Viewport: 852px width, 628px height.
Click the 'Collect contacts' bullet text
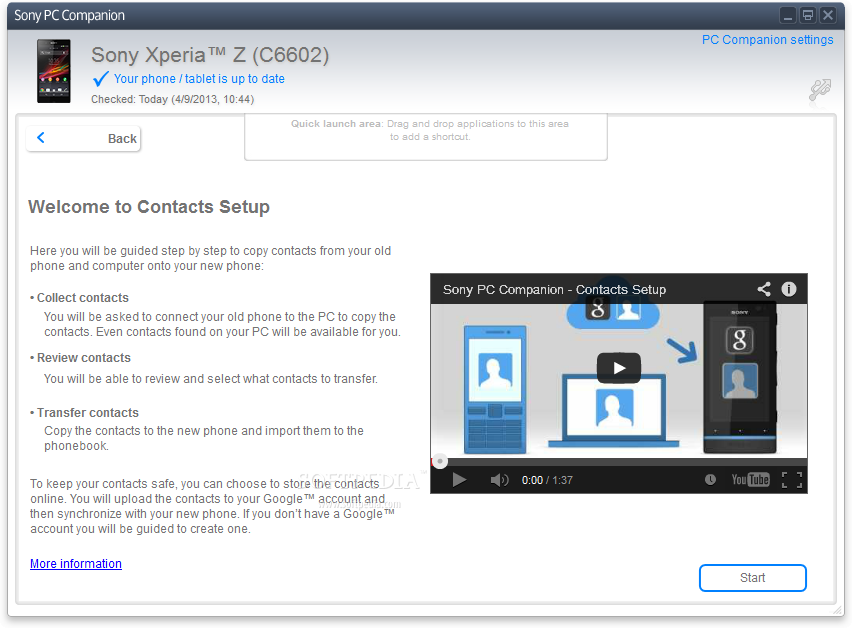click(83, 298)
